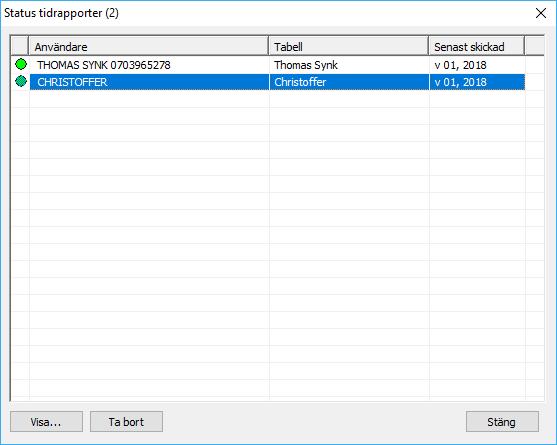Screen dimensions: 557x445
Task: Click the Status tidrapporter (2) title bar
Action: point(249,13)
